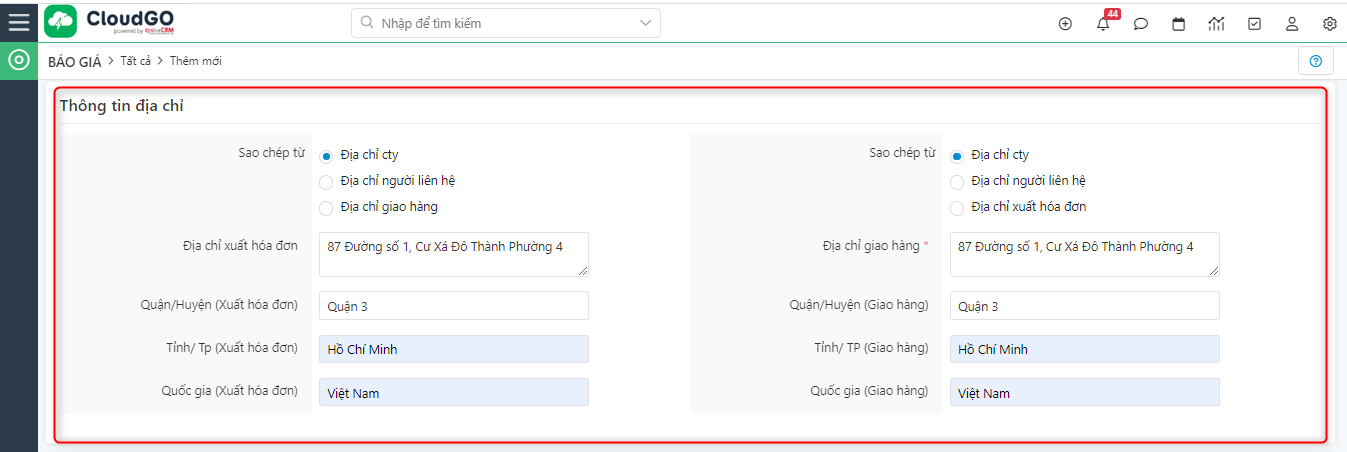Image resolution: width=1347 pixels, height=452 pixels.
Task: Select billing 'Địa chỉ người liên hệ' radio
Action: (x=326, y=182)
